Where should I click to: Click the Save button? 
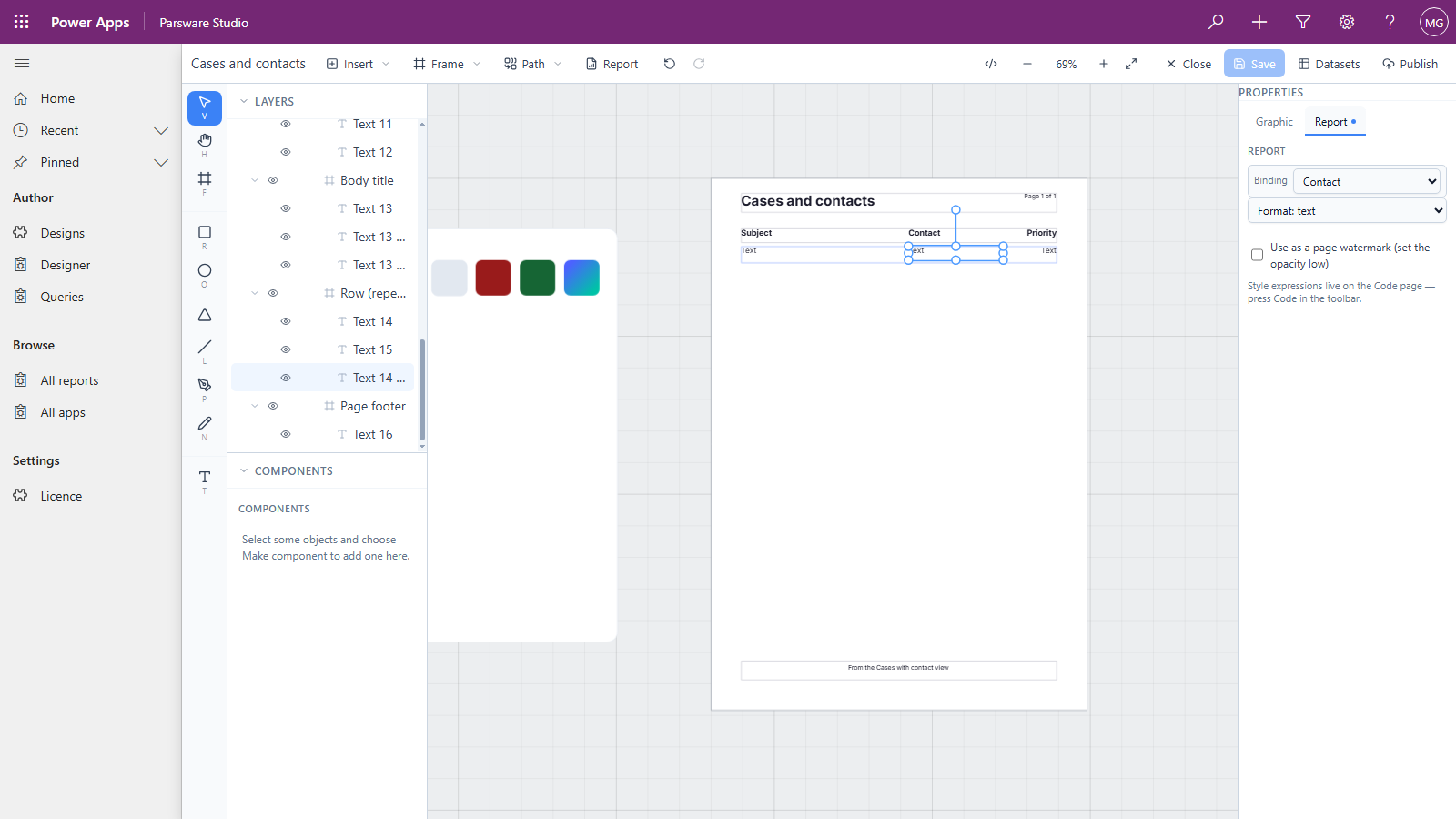click(x=1254, y=64)
